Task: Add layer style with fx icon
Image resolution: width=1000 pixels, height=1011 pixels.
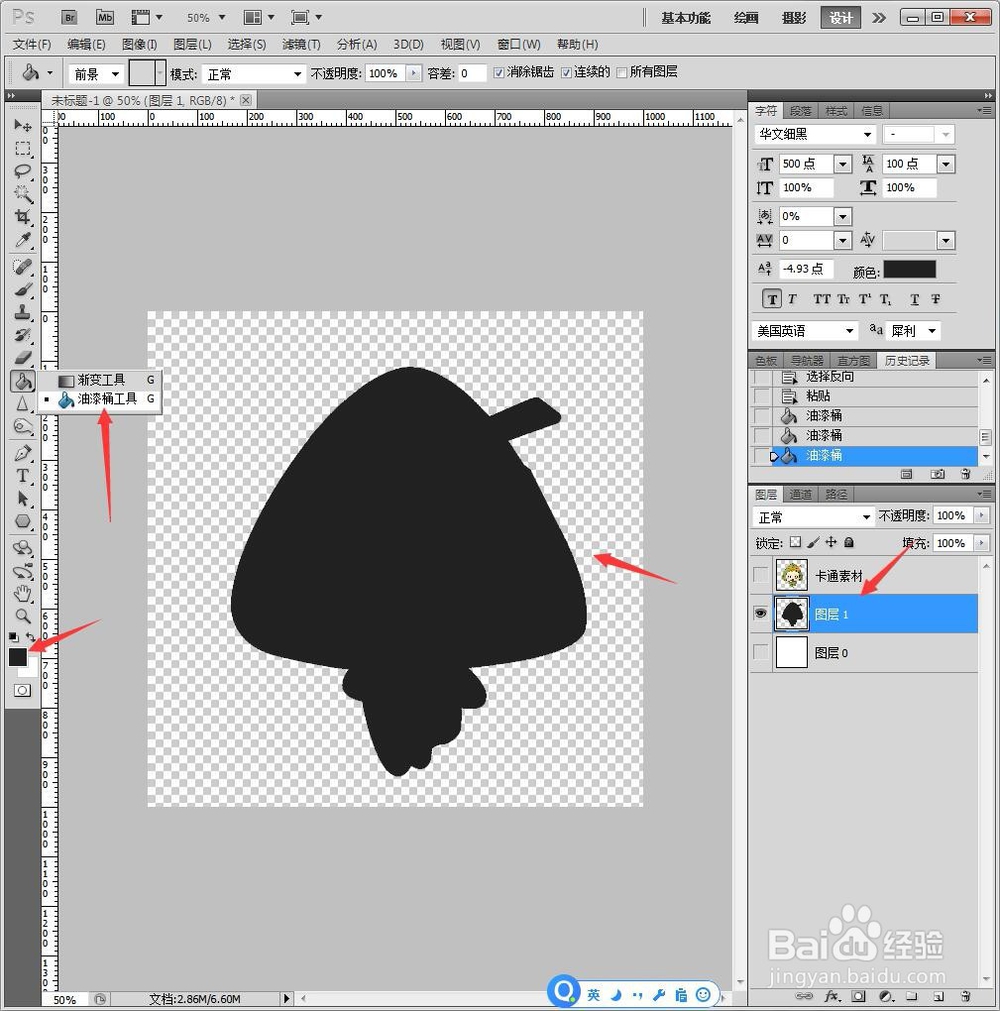Action: [x=832, y=996]
